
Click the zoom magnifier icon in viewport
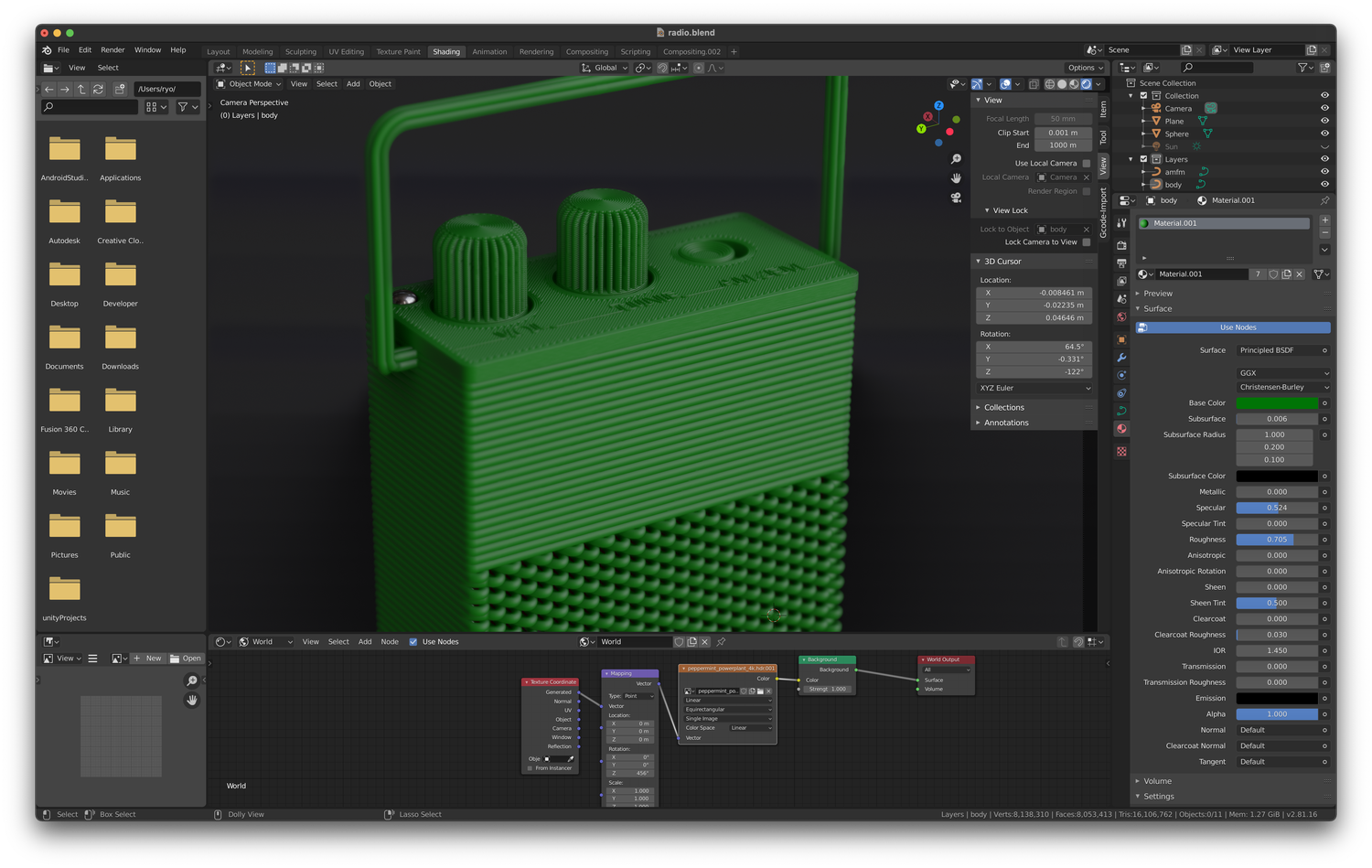956,159
